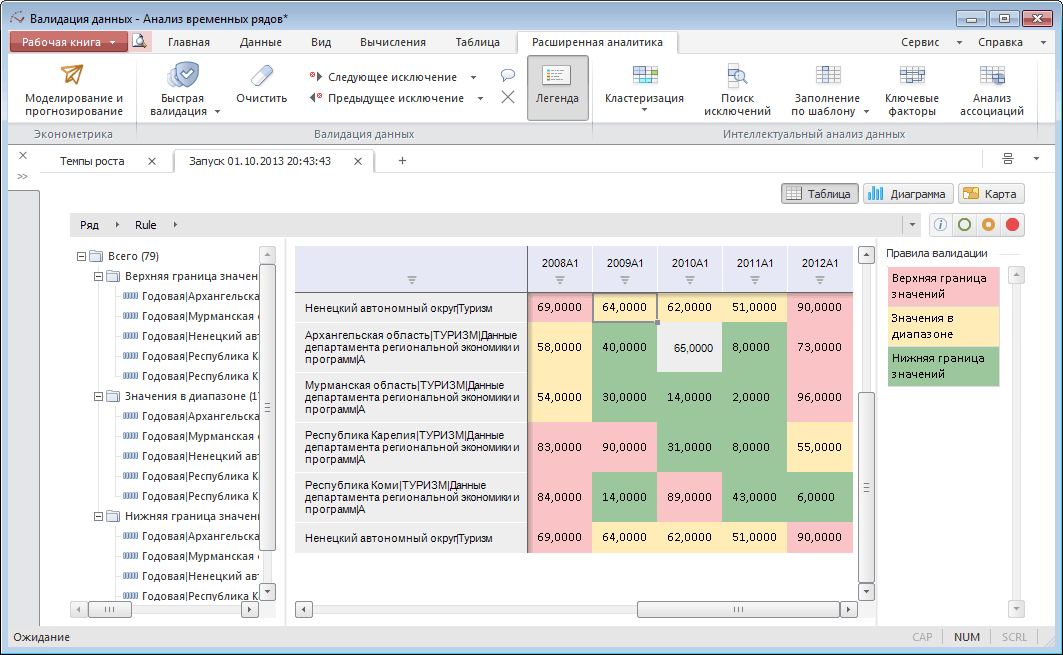Collapse the Всего (79) tree node
The width and height of the screenshot is (1063, 655).
coord(81,256)
